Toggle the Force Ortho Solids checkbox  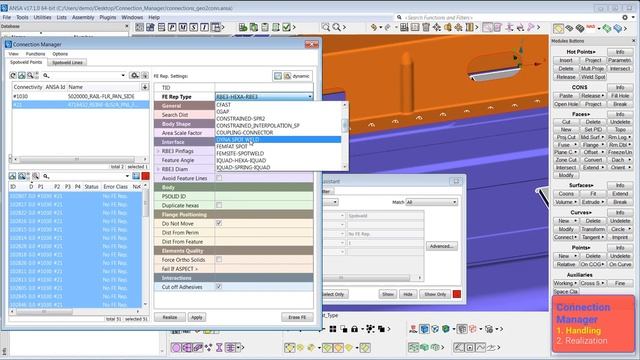pos(219,259)
